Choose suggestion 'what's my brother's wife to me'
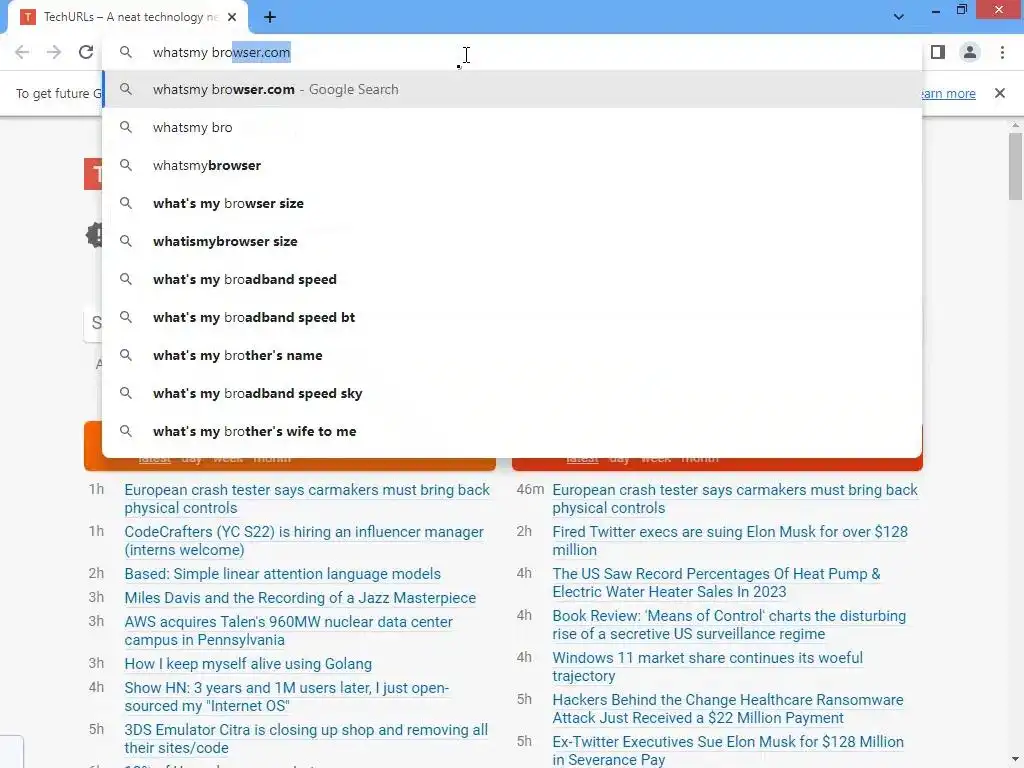1024x768 pixels. pos(513,431)
